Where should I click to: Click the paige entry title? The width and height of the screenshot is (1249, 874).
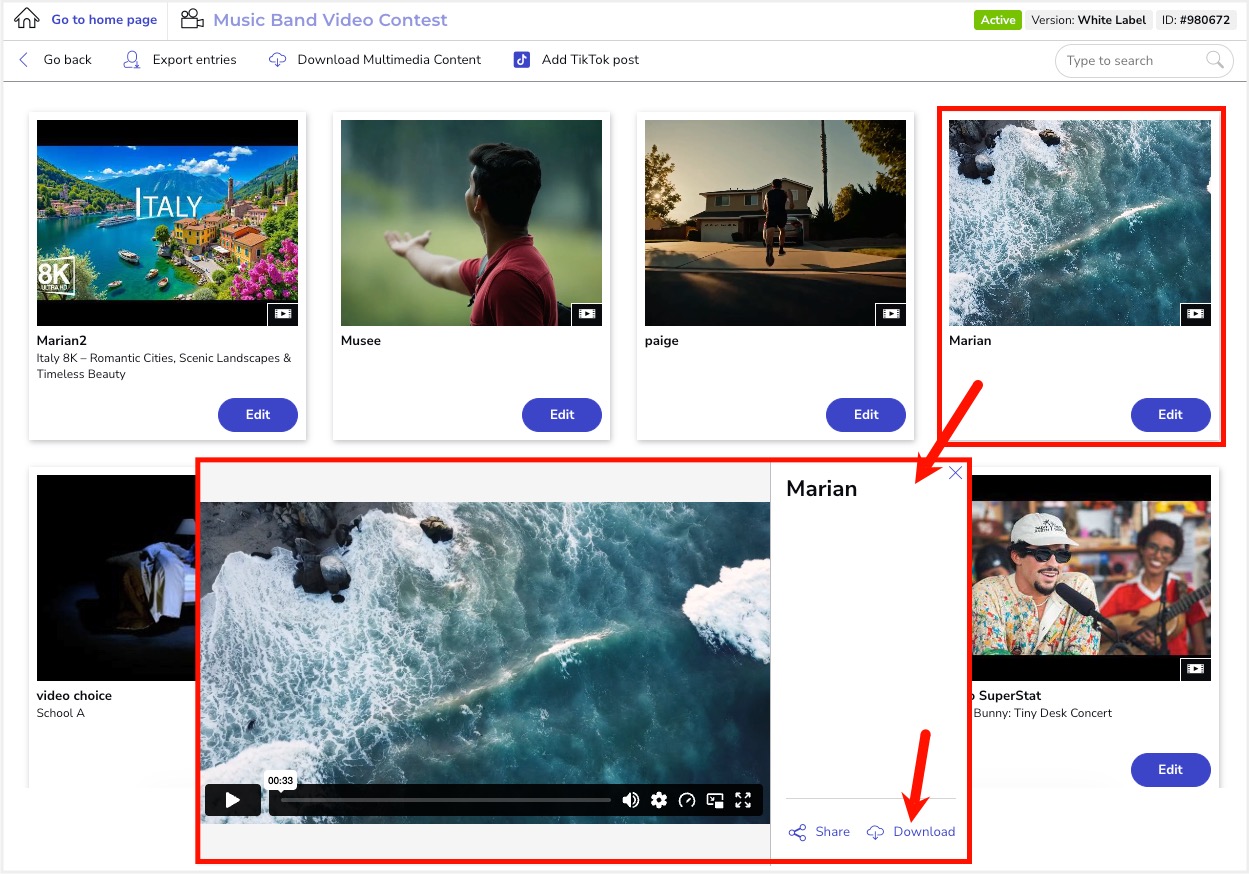tap(662, 341)
